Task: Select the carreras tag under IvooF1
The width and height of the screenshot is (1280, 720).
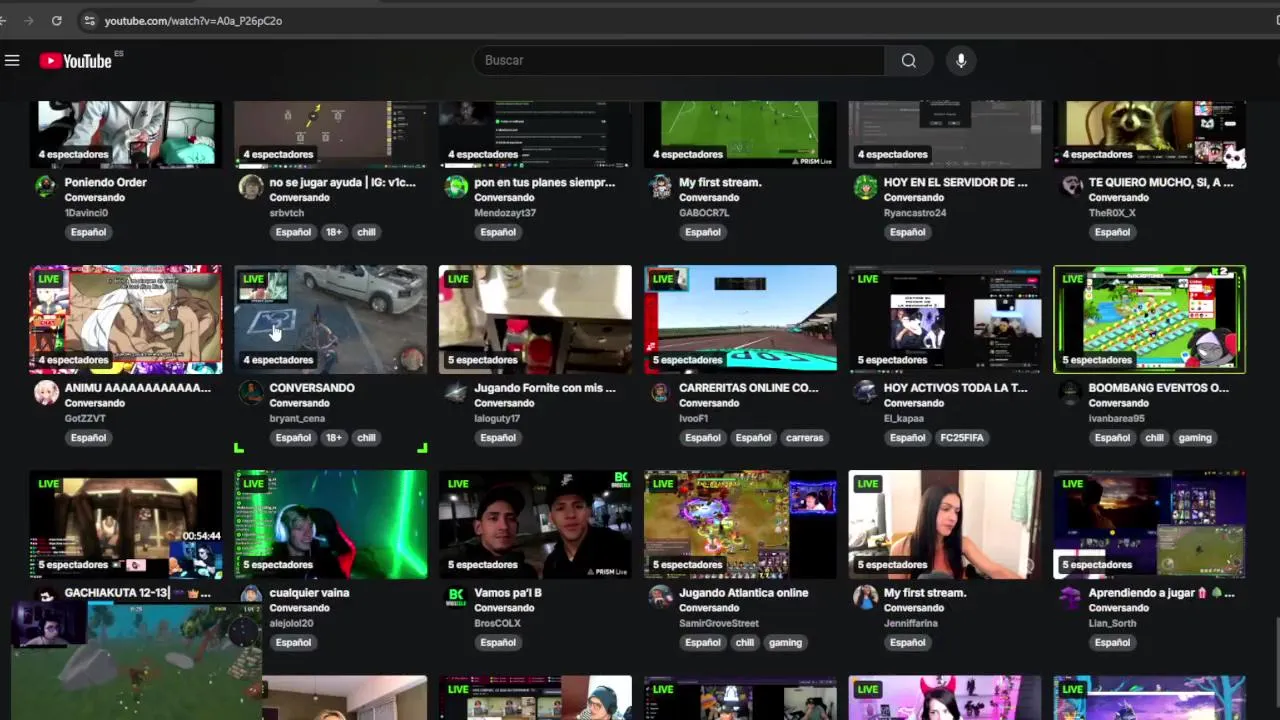Action: tap(804, 438)
